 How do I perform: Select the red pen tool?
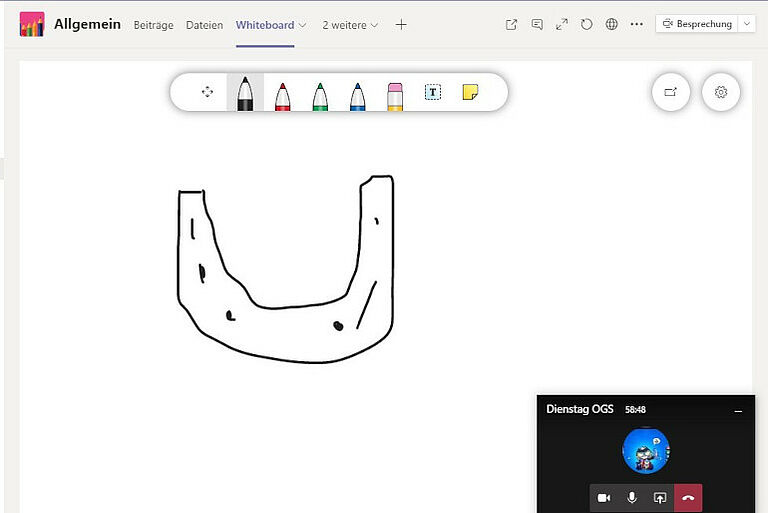[x=283, y=97]
